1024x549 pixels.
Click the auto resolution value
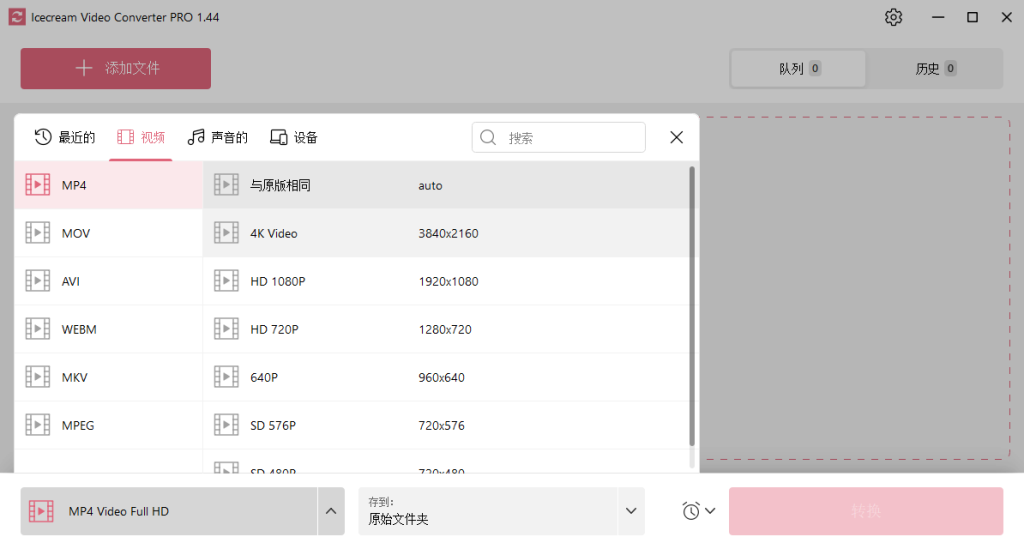tap(430, 185)
